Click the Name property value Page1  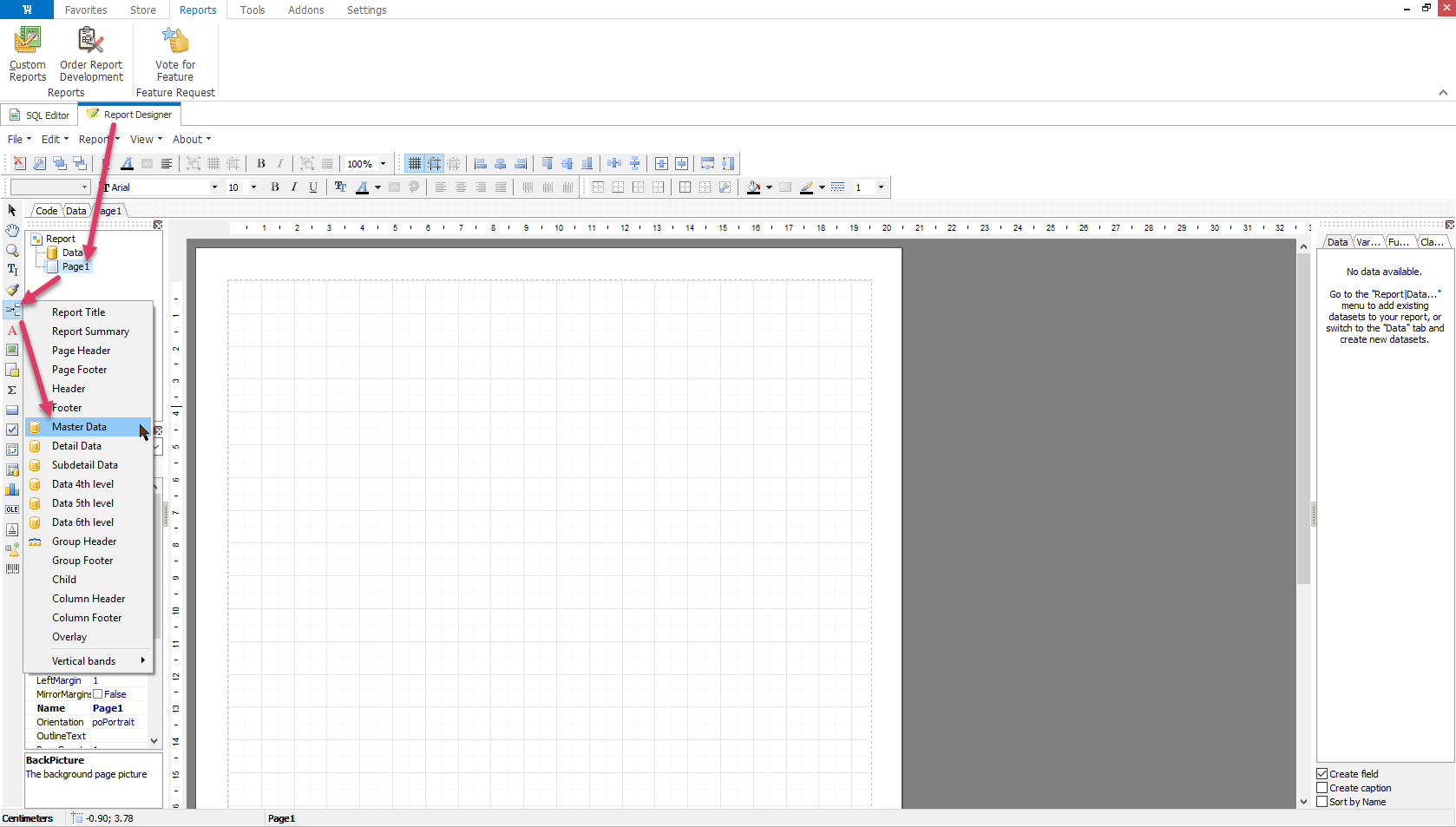(x=108, y=708)
